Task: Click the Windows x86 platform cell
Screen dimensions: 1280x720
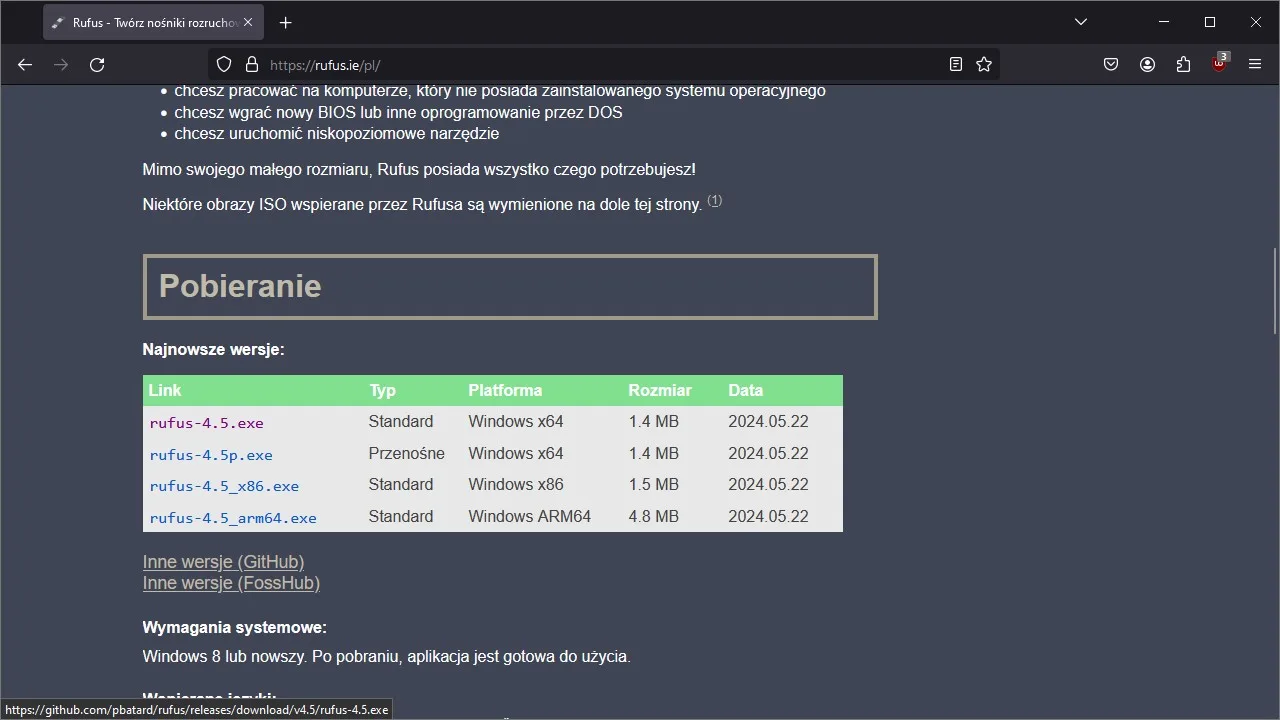Action: [516, 484]
